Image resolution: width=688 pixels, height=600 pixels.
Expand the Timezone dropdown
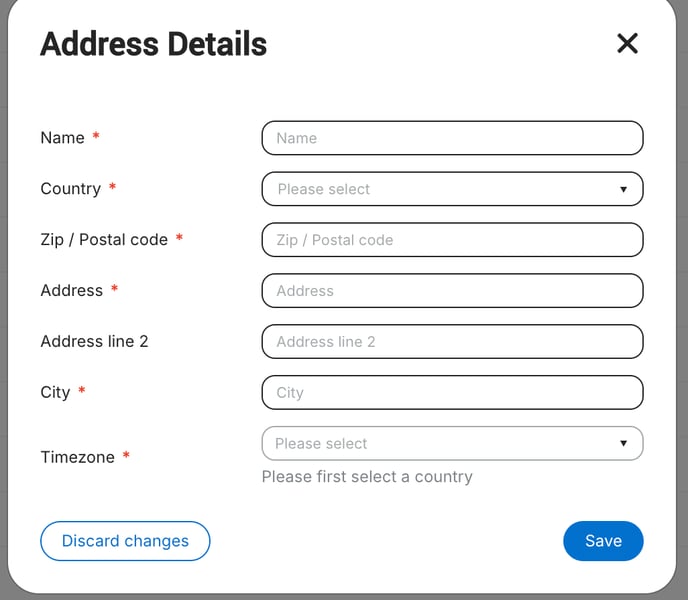[x=452, y=443]
